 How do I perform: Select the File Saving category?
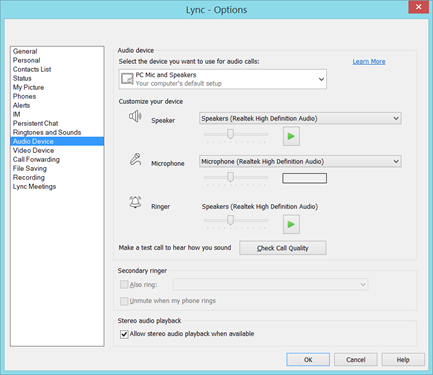coord(57,168)
